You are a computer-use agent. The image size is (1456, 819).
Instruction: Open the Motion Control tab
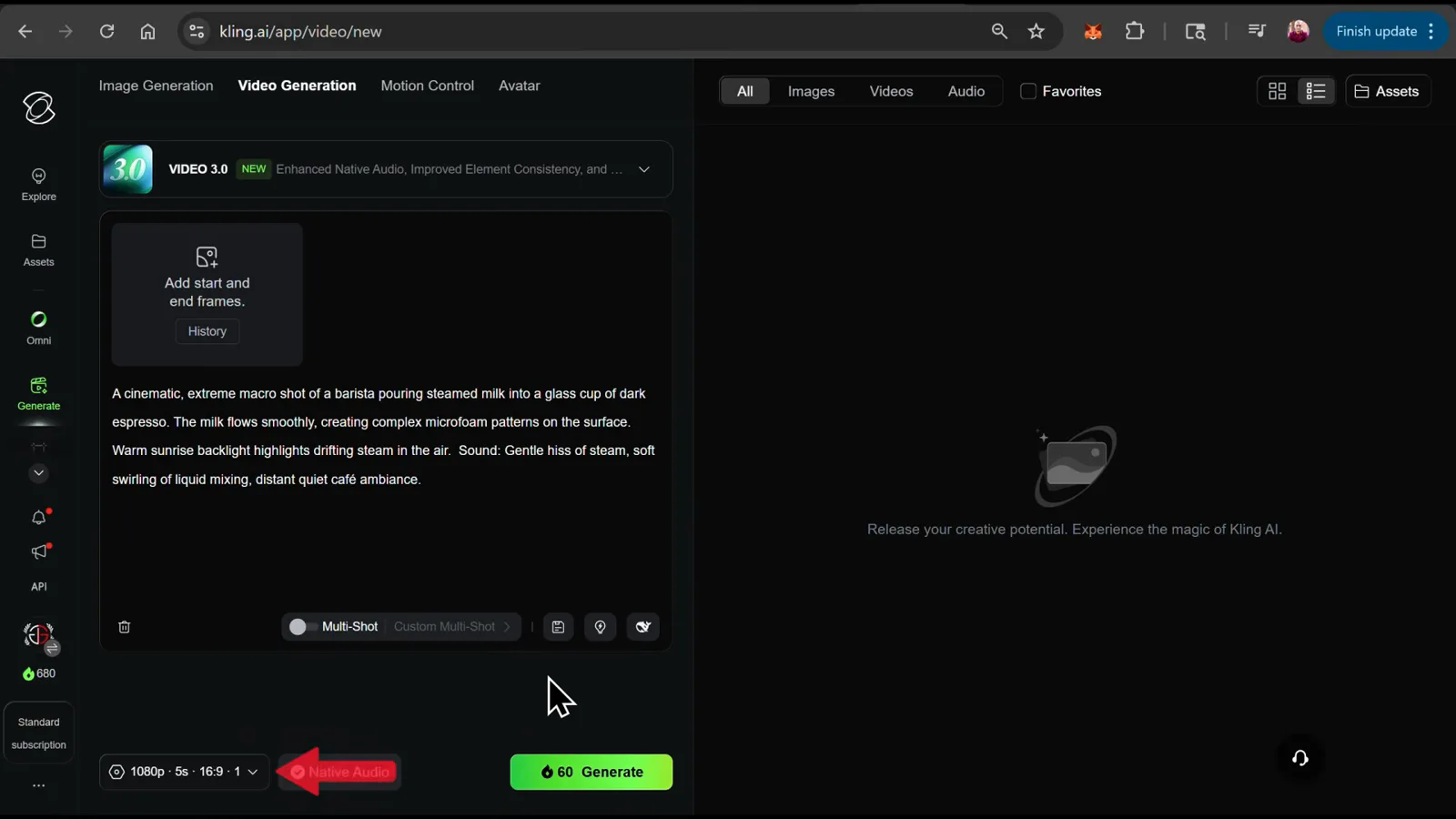[x=427, y=86]
